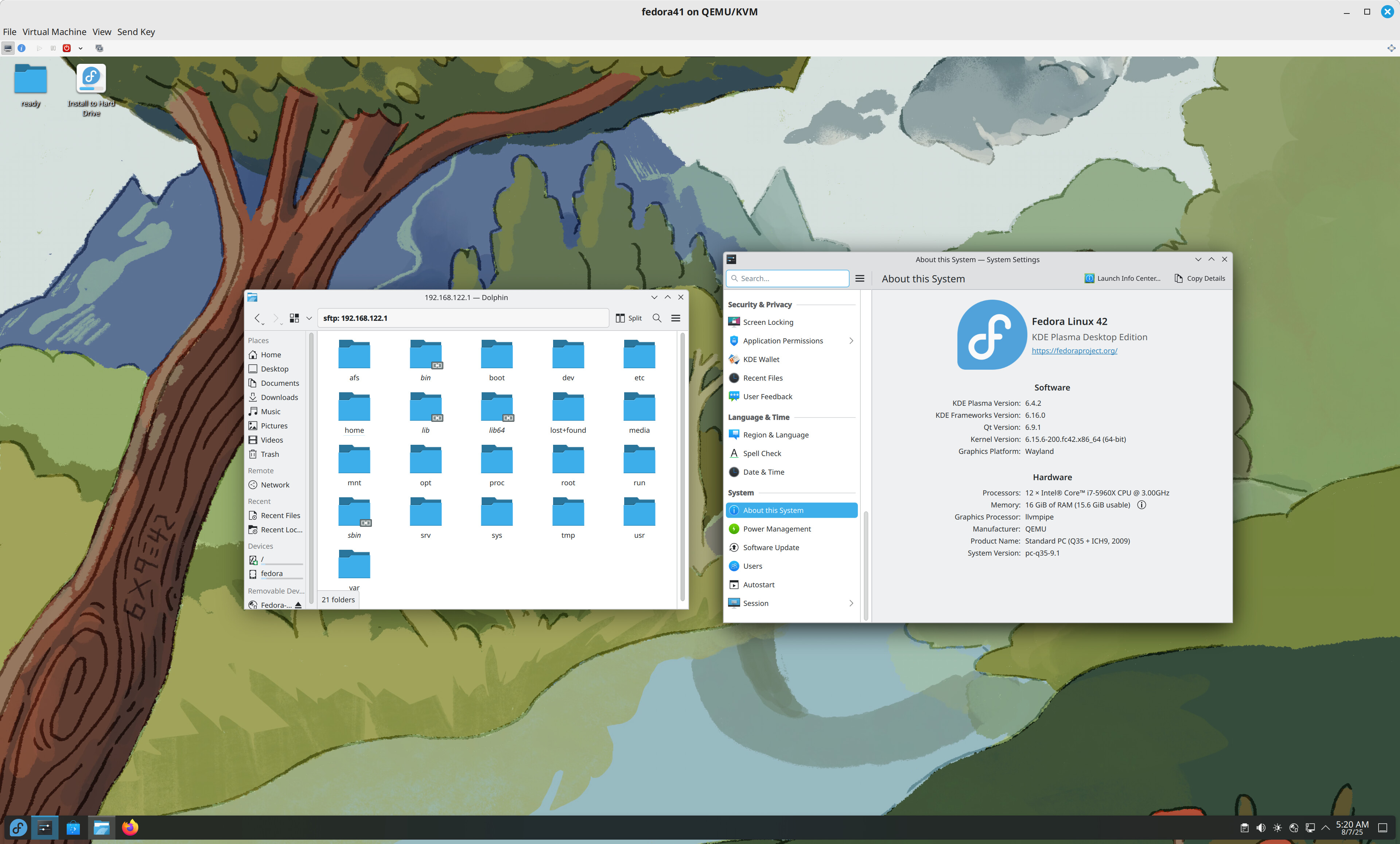Show hidden system tray icons arrow
This screenshot has width=1400, height=844.
[x=1326, y=828]
